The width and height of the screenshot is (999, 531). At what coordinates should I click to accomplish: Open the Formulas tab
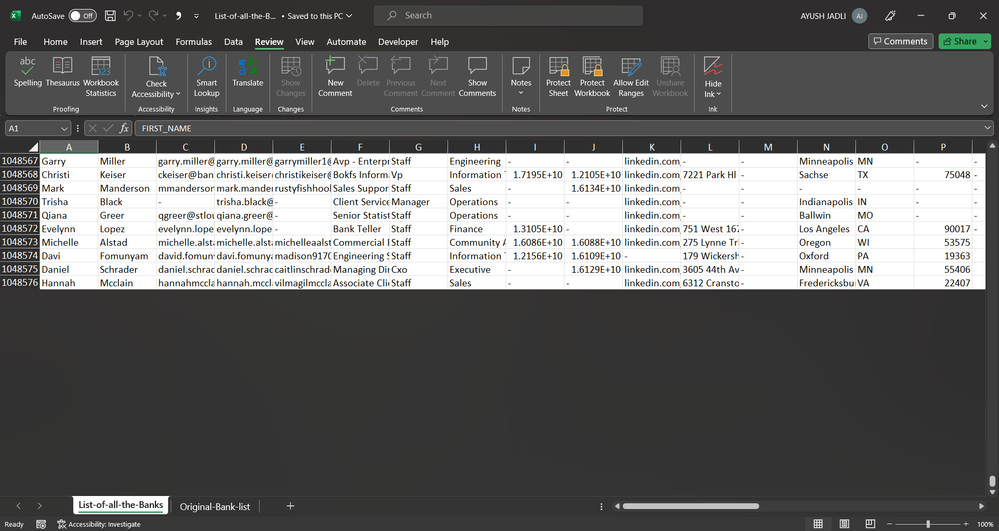pyautogui.click(x=194, y=41)
